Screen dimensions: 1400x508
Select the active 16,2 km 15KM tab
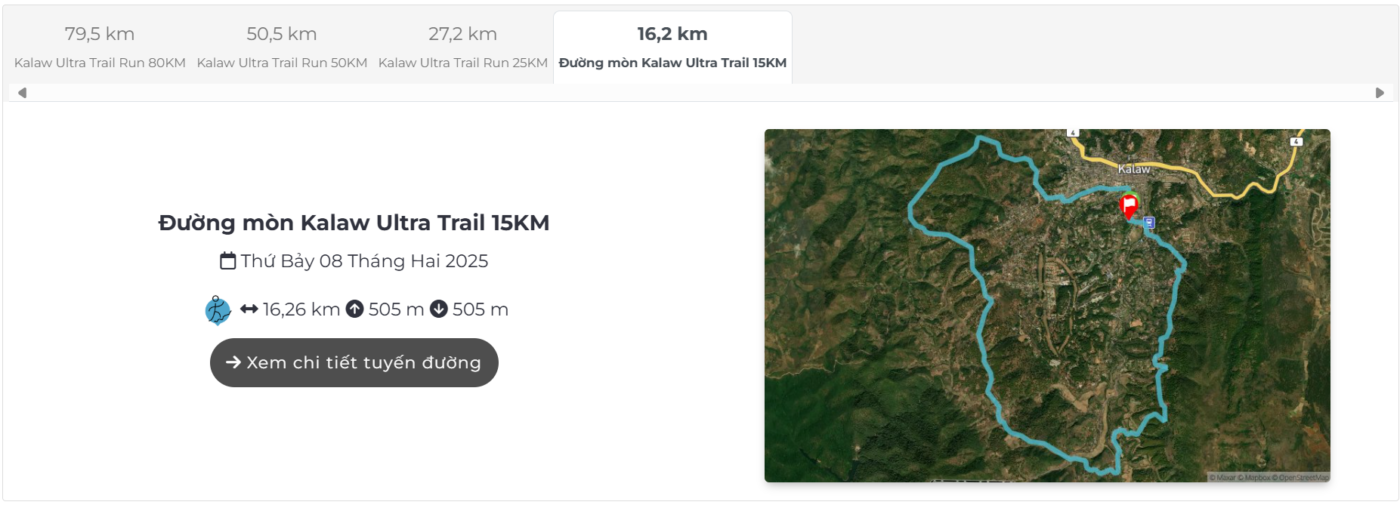coord(673,47)
